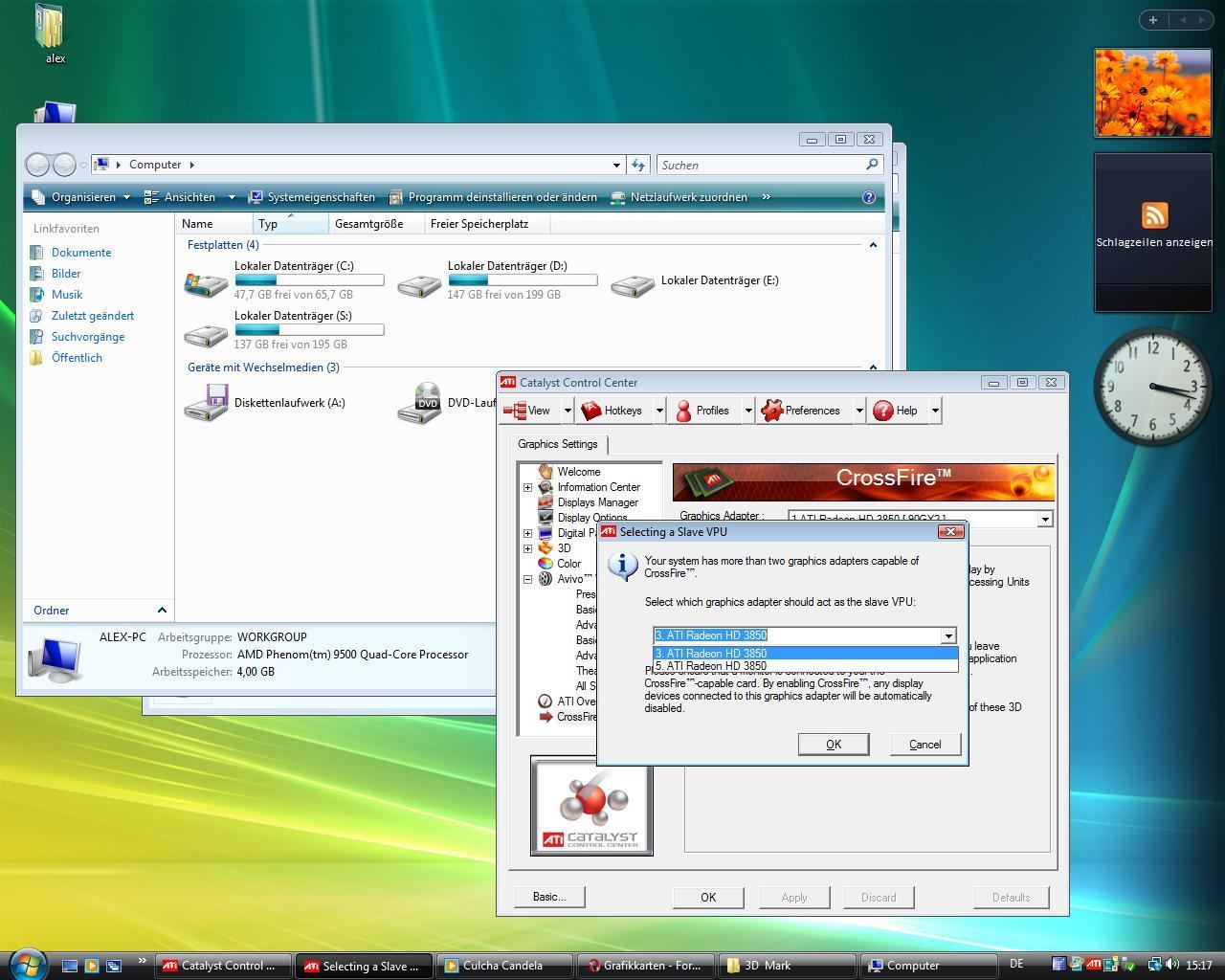This screenshot has width=1225, height=980.
Task: Expand the 3D tree node
Action: 527,548
